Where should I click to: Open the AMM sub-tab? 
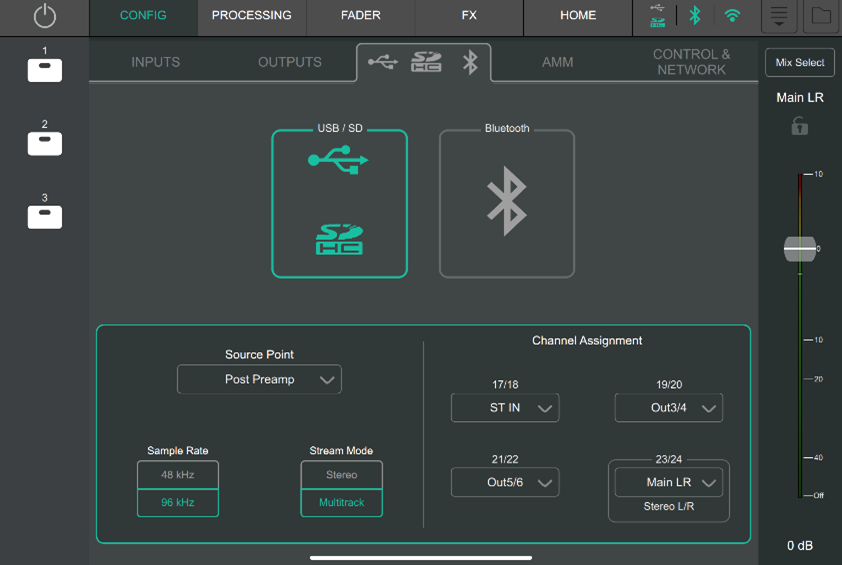point(557,62)
